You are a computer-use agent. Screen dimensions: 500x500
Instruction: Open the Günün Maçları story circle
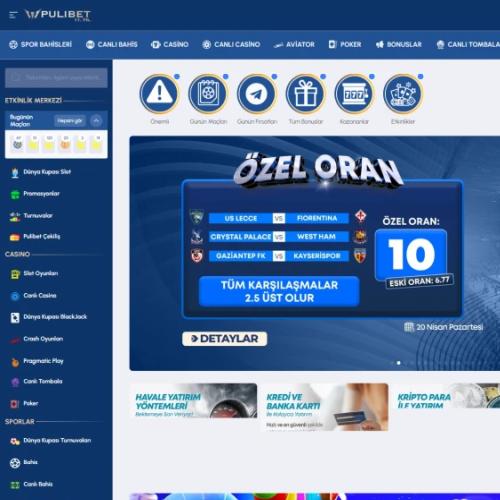(x=208, y=94)
